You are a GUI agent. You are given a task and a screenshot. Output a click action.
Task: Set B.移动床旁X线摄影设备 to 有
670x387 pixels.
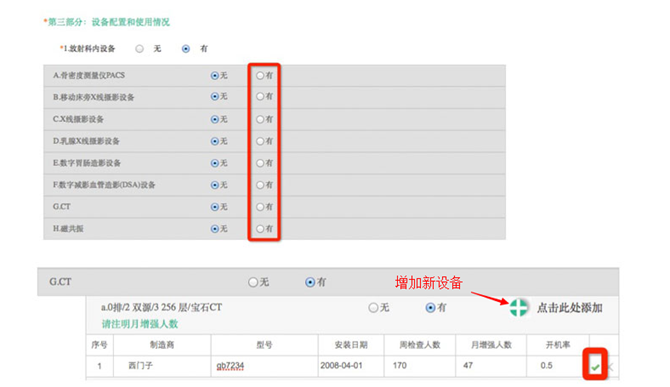coord(260,97)
